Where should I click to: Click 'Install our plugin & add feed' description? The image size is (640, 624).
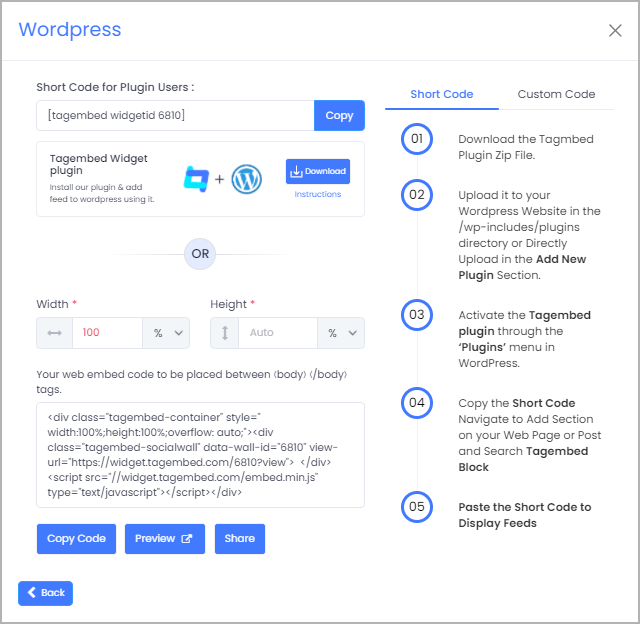102,193
